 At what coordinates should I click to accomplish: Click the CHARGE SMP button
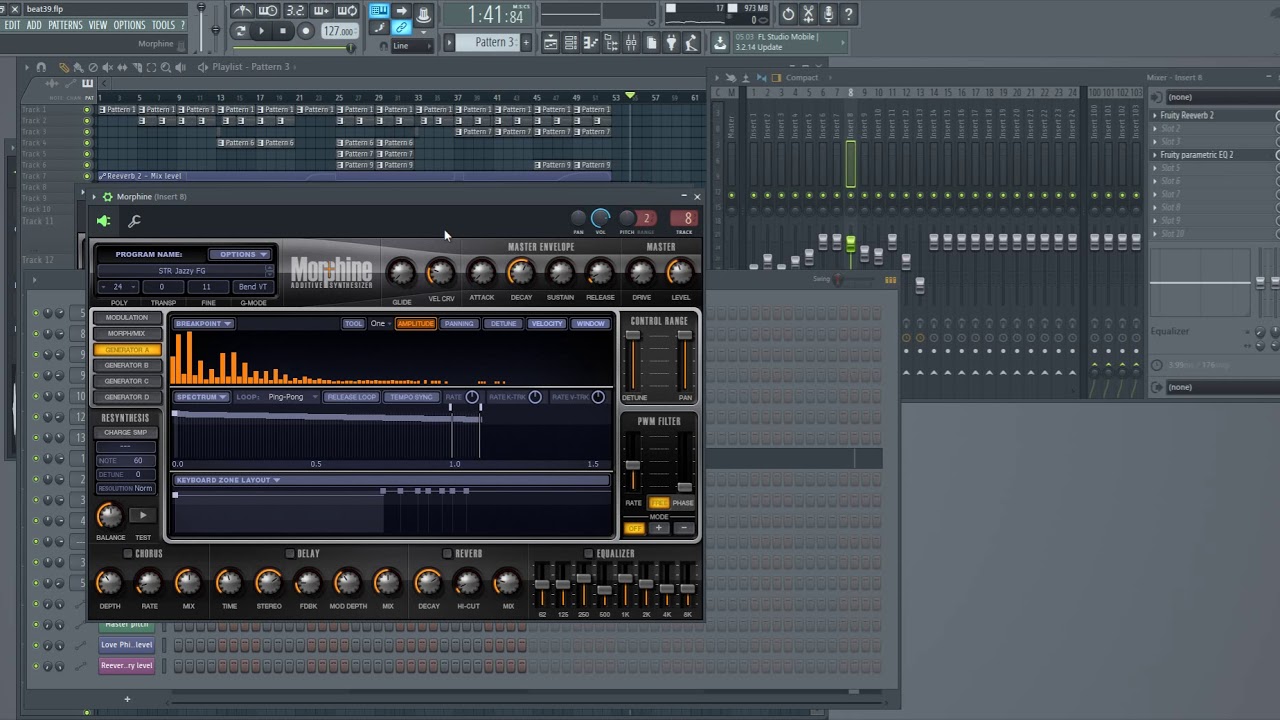126,433
